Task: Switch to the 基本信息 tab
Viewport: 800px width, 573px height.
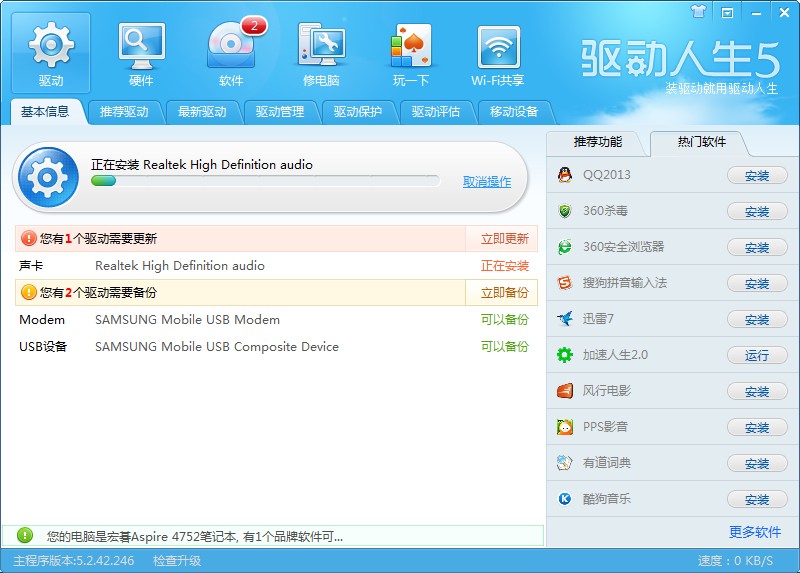Action: click(45, 112)
